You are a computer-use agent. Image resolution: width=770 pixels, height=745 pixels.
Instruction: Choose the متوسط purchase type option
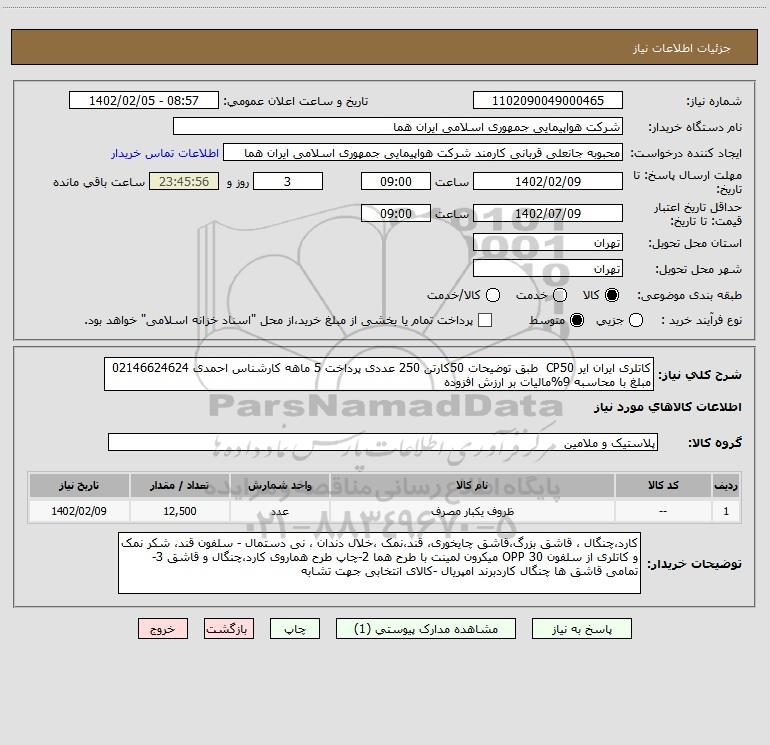pos(577,320)
